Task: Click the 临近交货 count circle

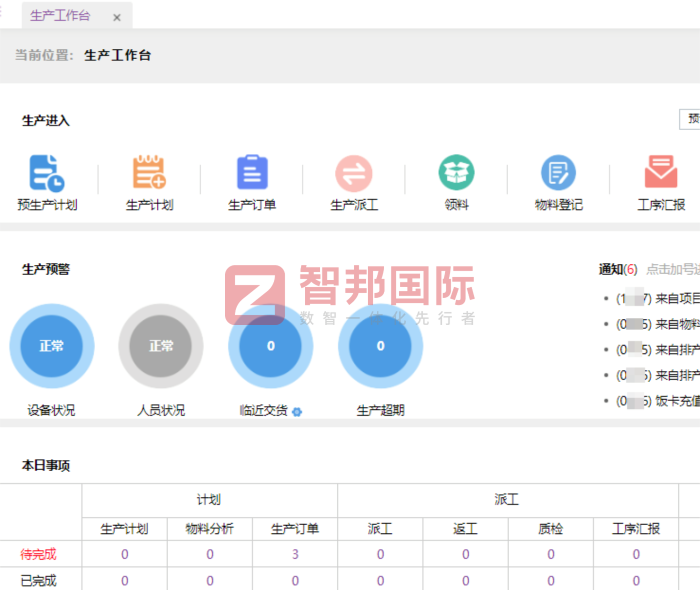Action: coord(271,346)
